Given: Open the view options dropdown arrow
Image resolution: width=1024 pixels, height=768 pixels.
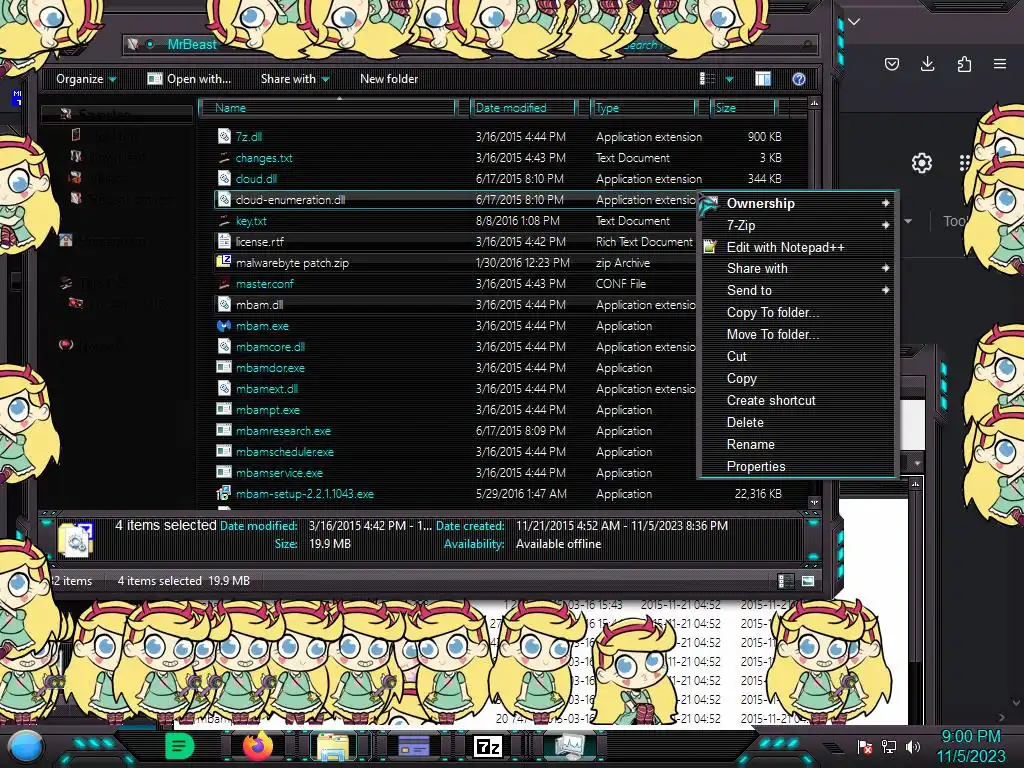Looking at the screenshot, I should tap(729, 79).
